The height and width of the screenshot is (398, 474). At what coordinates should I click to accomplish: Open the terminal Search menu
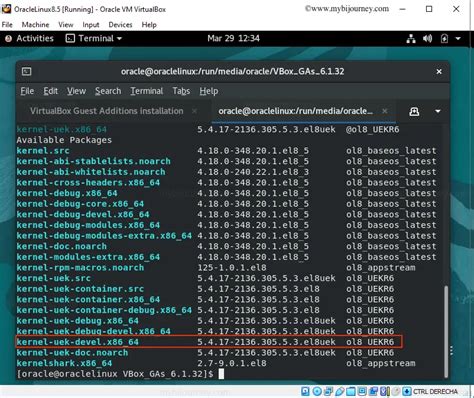[x=108, y=91]
